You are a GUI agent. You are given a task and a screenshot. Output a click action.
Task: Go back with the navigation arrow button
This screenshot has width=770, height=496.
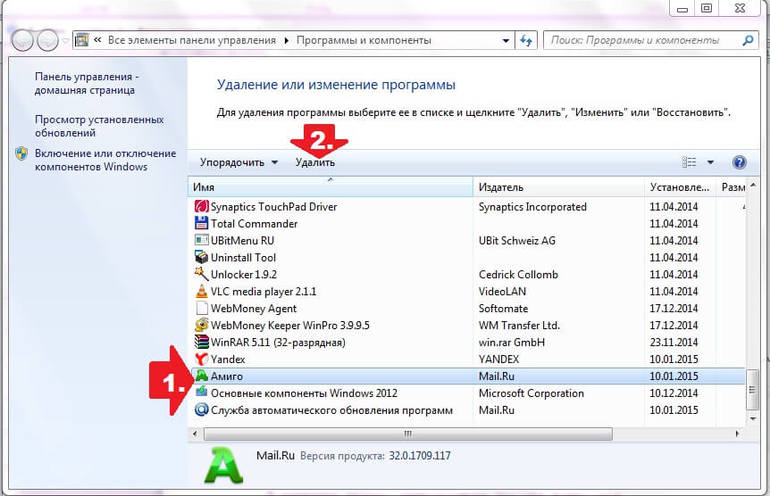click(x=22, y=40)
